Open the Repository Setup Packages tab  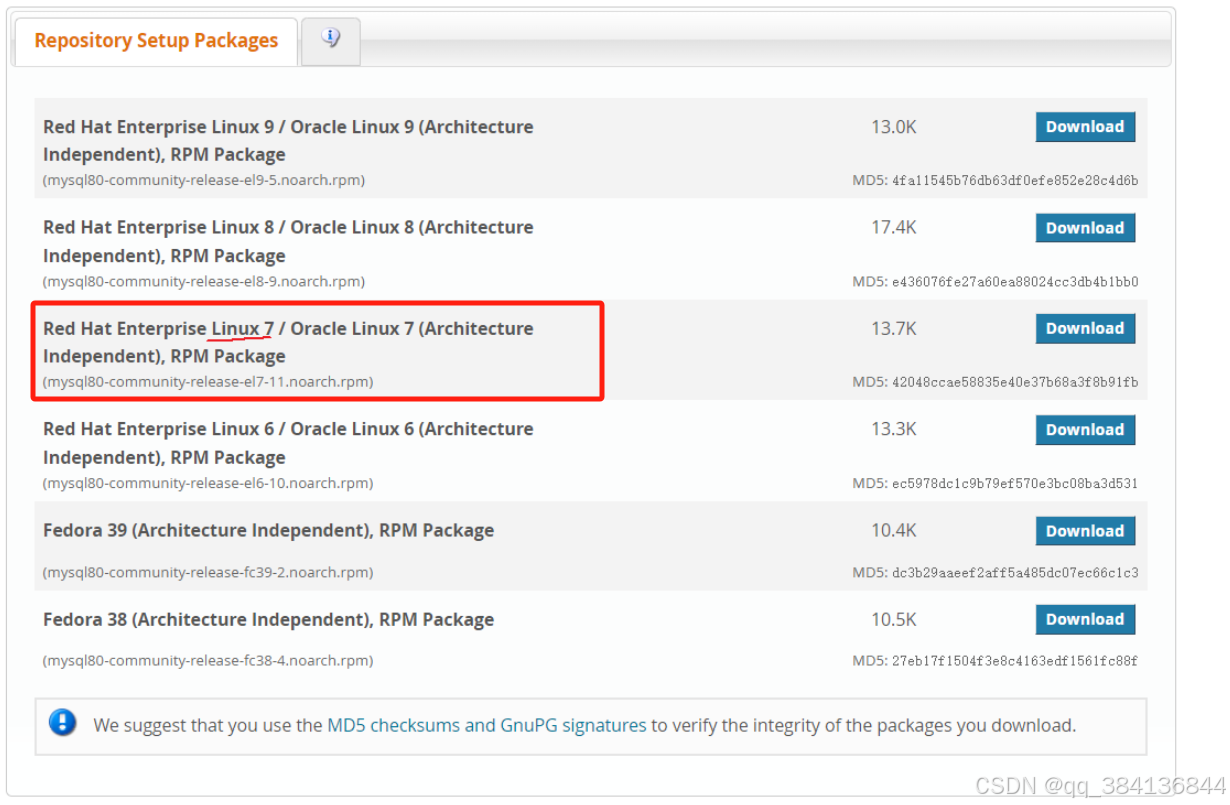[156, 41]
